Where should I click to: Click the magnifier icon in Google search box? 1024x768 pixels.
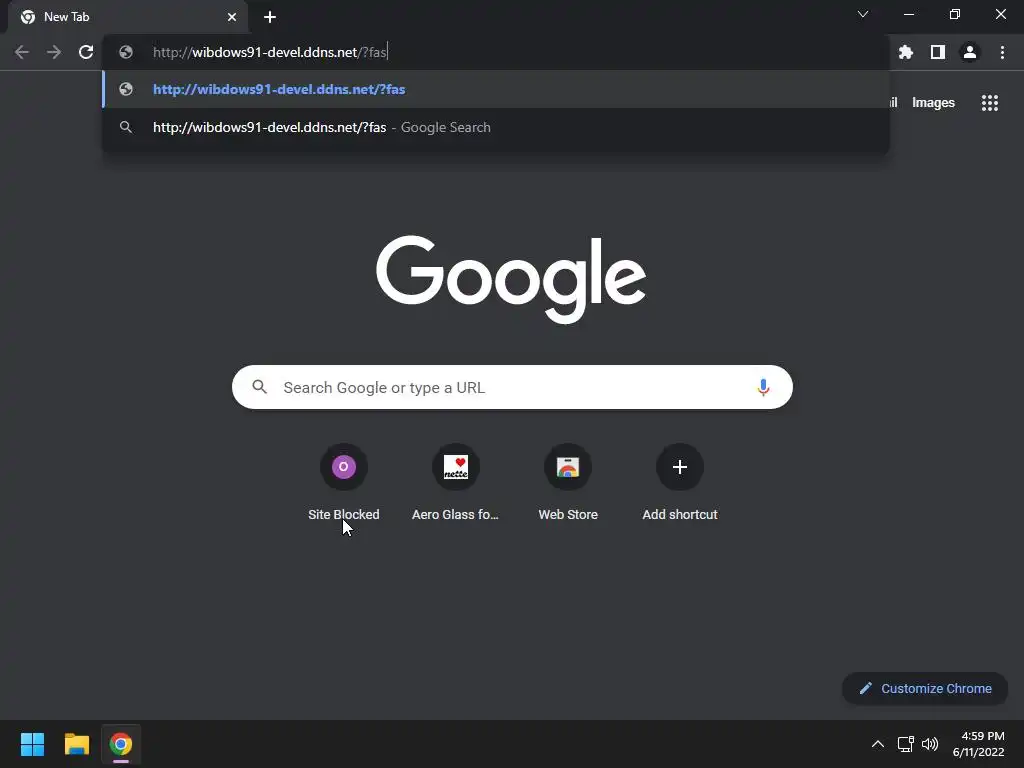[x=260, y=387]
